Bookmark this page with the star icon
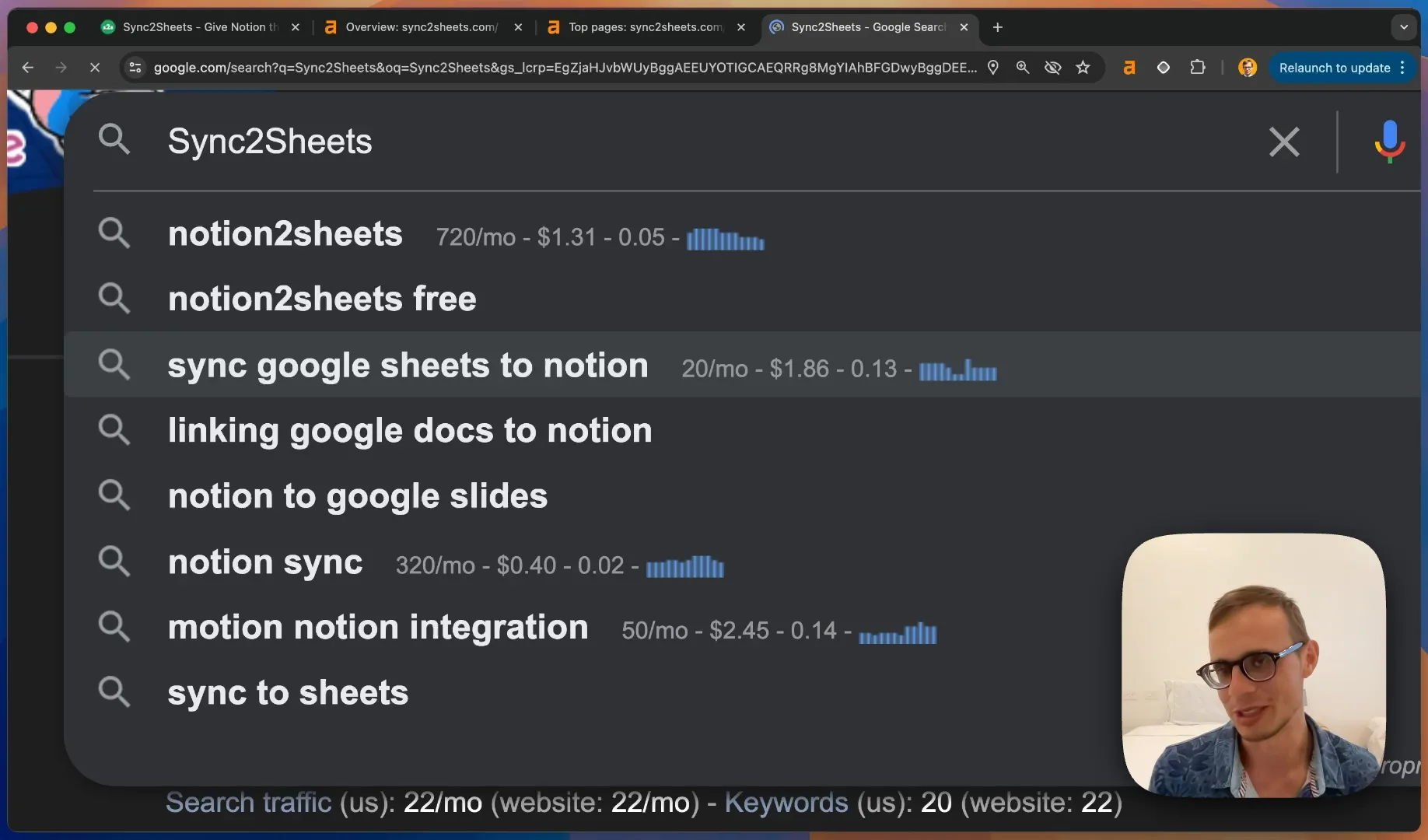1428x840 pixels. [x=1083, y=68]
